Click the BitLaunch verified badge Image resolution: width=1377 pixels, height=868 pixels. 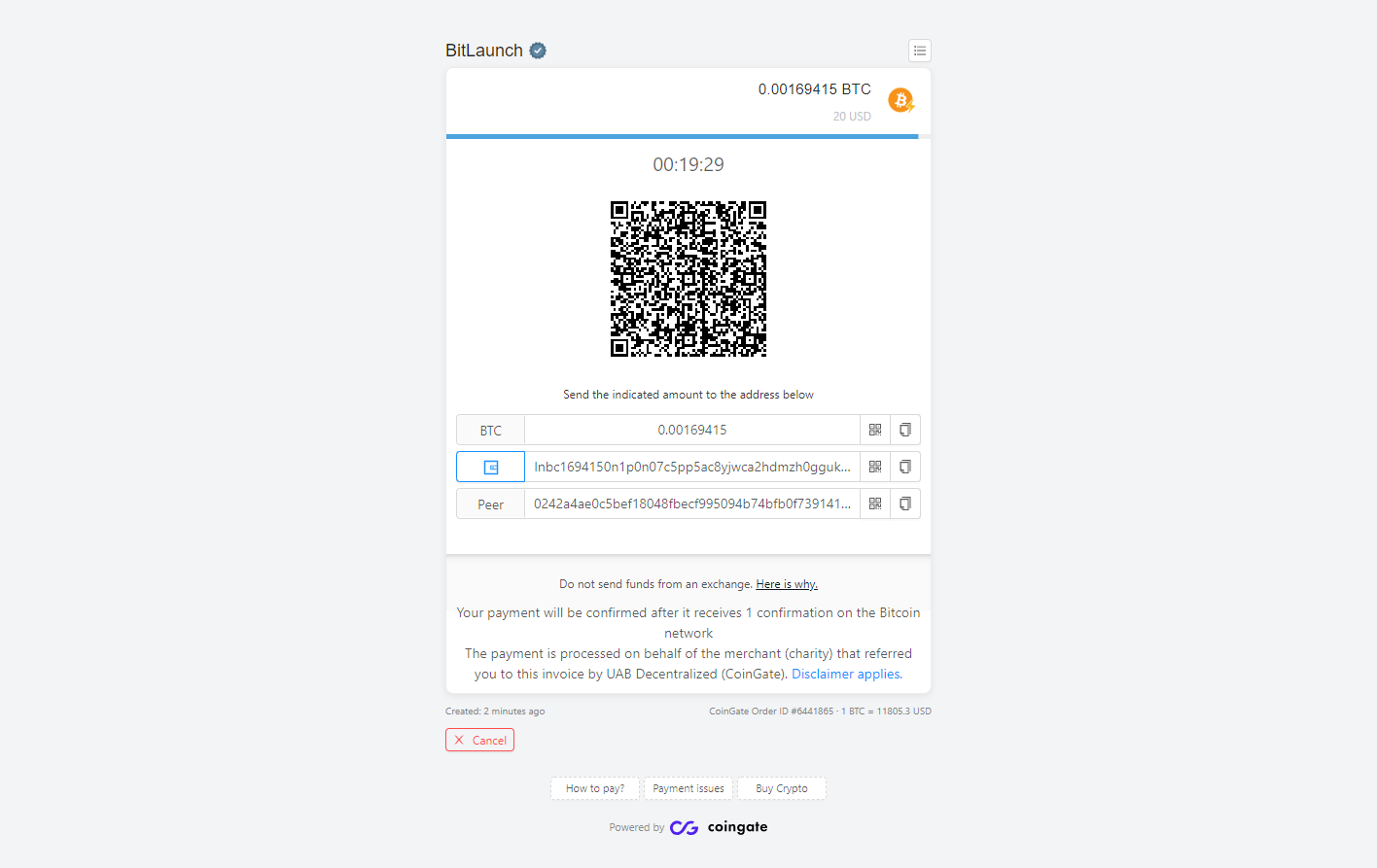pos(538,51)
